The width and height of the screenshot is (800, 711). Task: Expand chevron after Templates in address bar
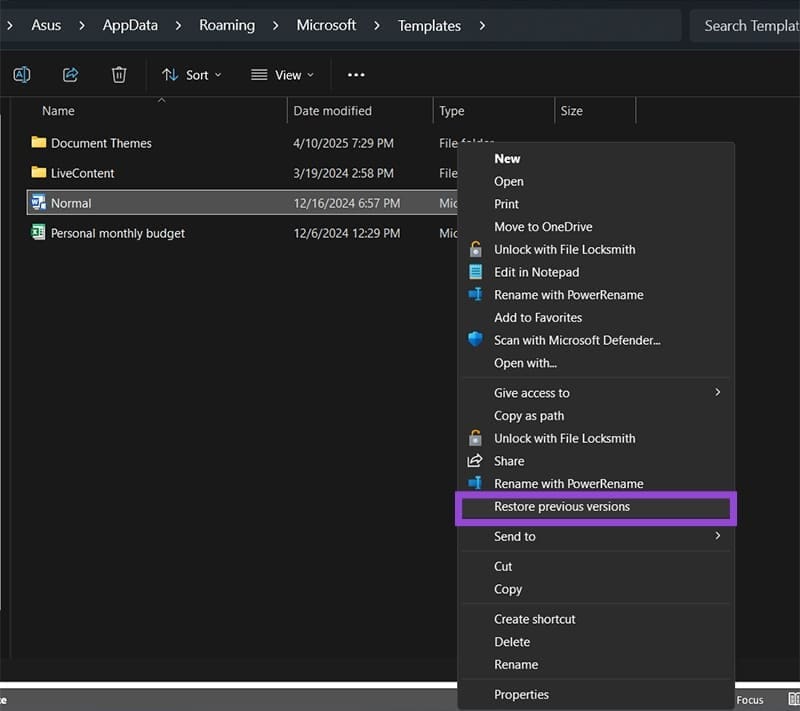(482, 25)
